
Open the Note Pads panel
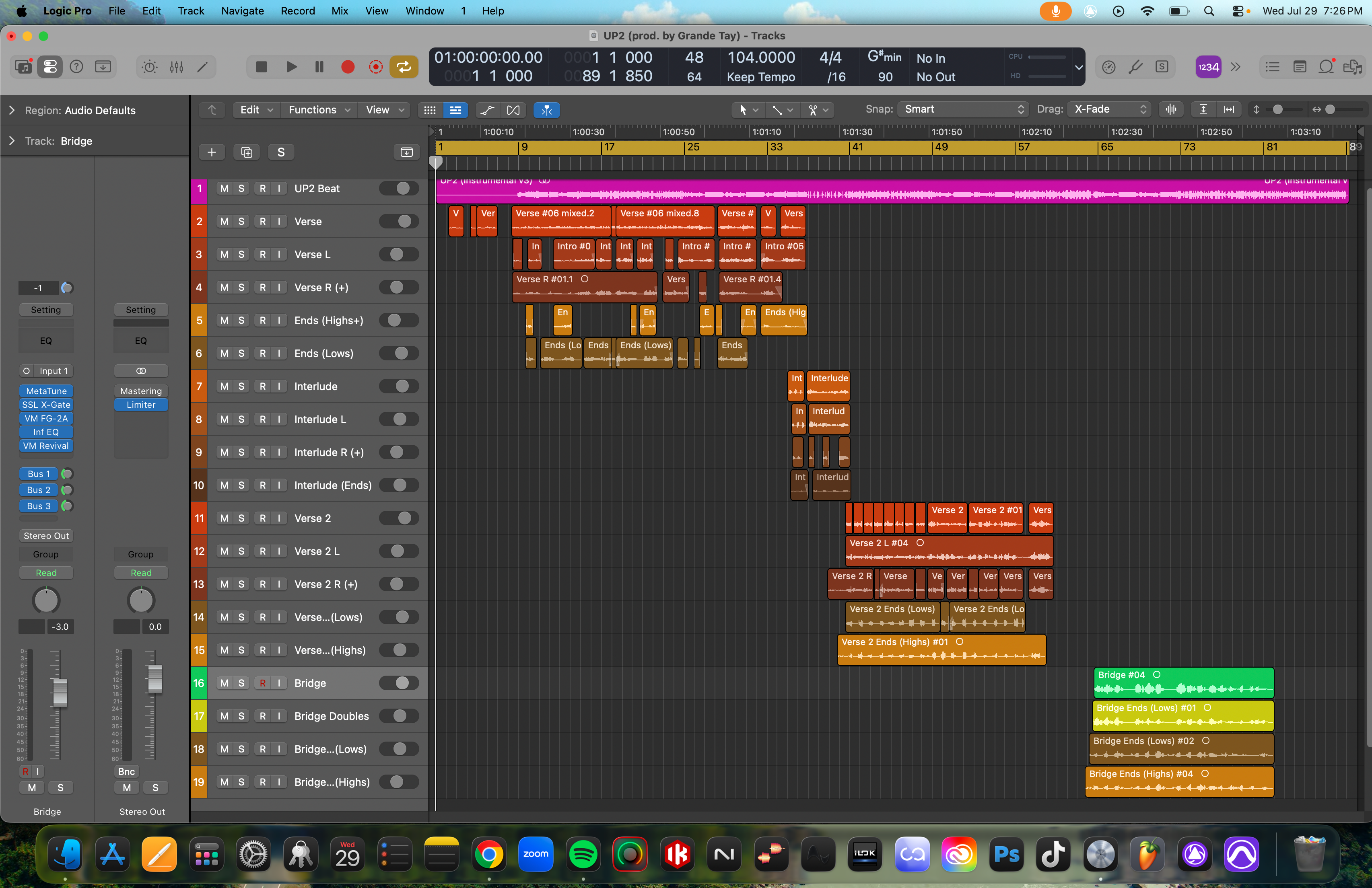(1299, 67)
